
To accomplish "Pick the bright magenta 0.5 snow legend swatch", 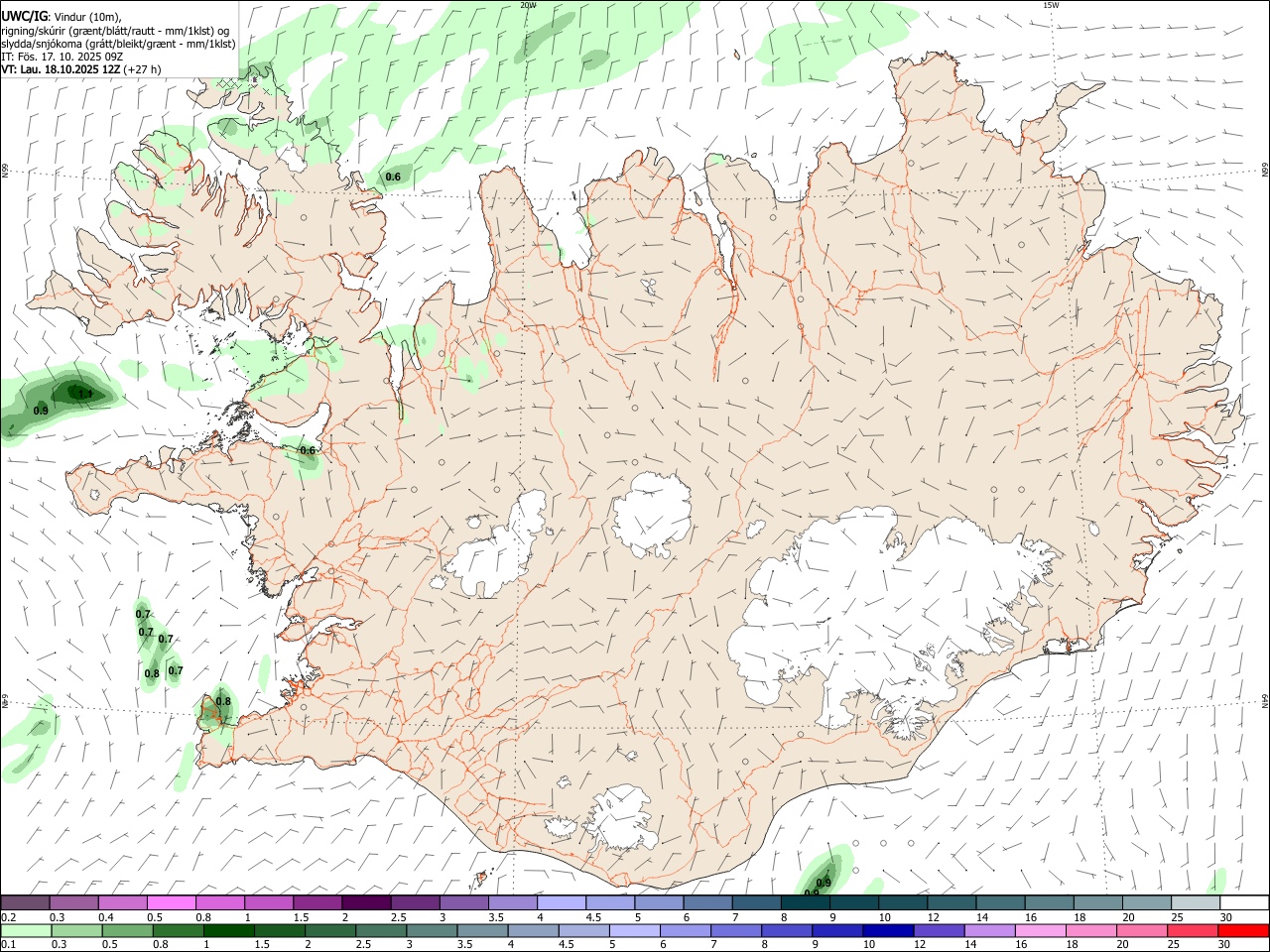I will coord(172,902).
